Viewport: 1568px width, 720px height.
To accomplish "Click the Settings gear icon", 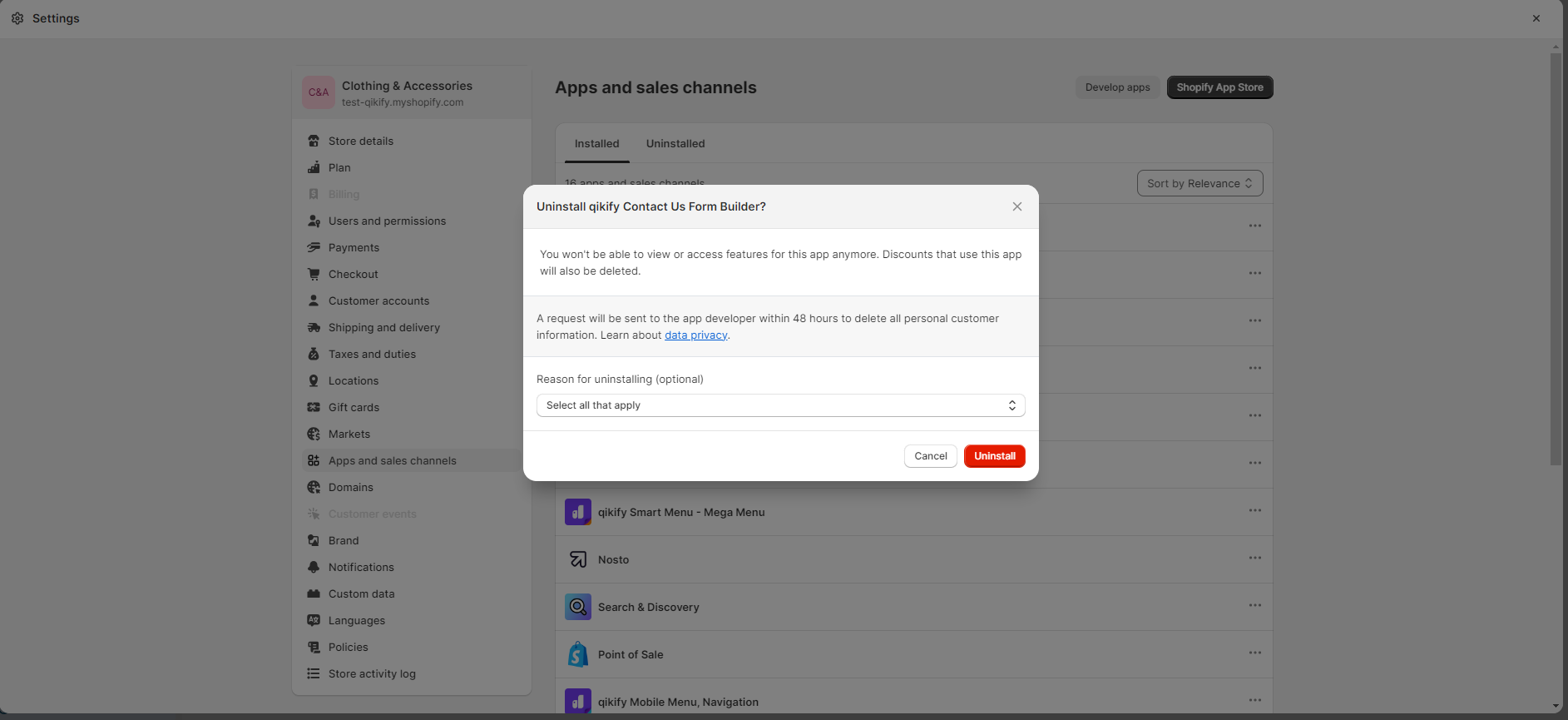I will coord(17,18).
